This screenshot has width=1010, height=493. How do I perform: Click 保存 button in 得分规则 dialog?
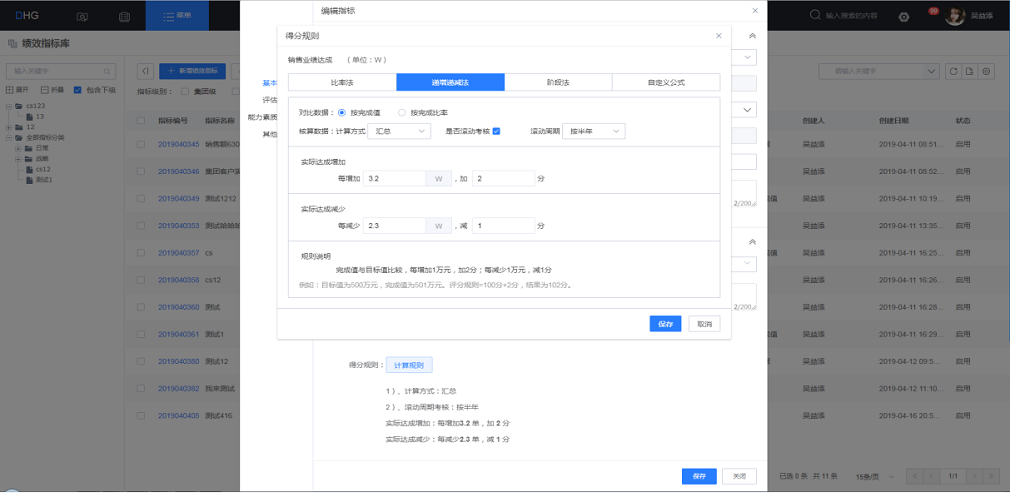click(x=665, y=323)
